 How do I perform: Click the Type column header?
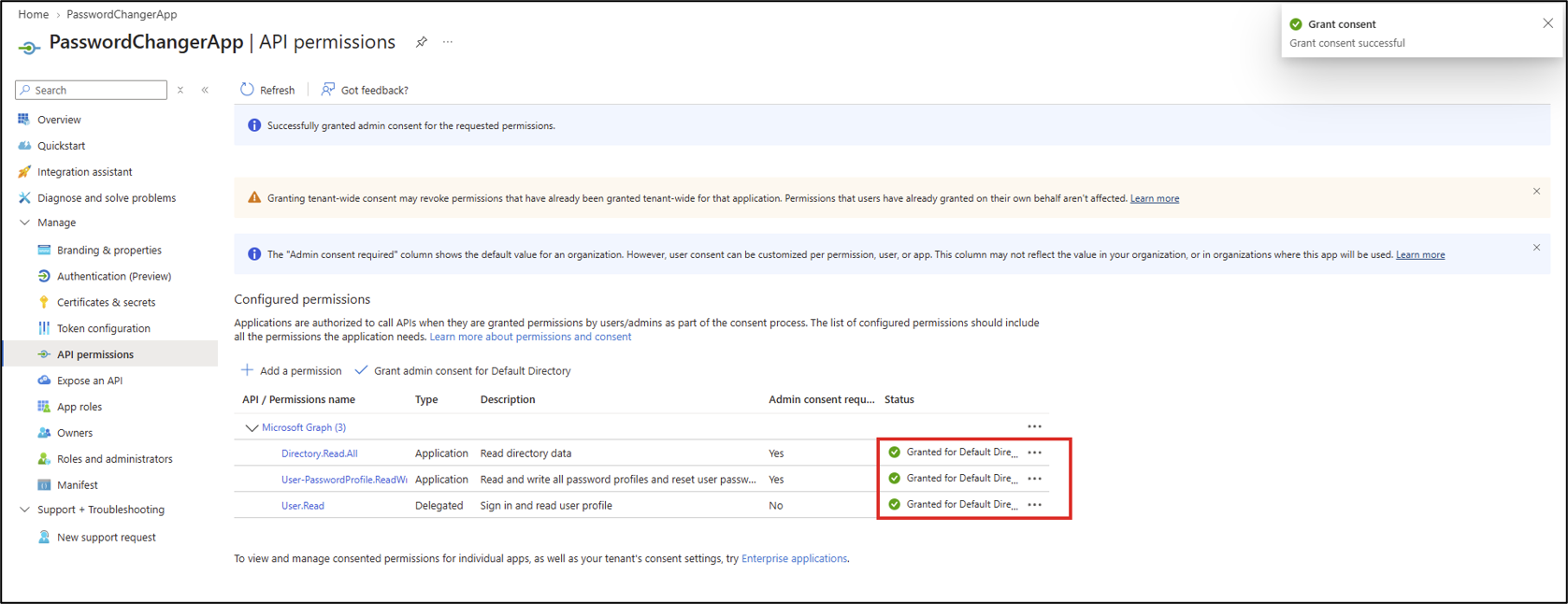(x=426, y=399)
